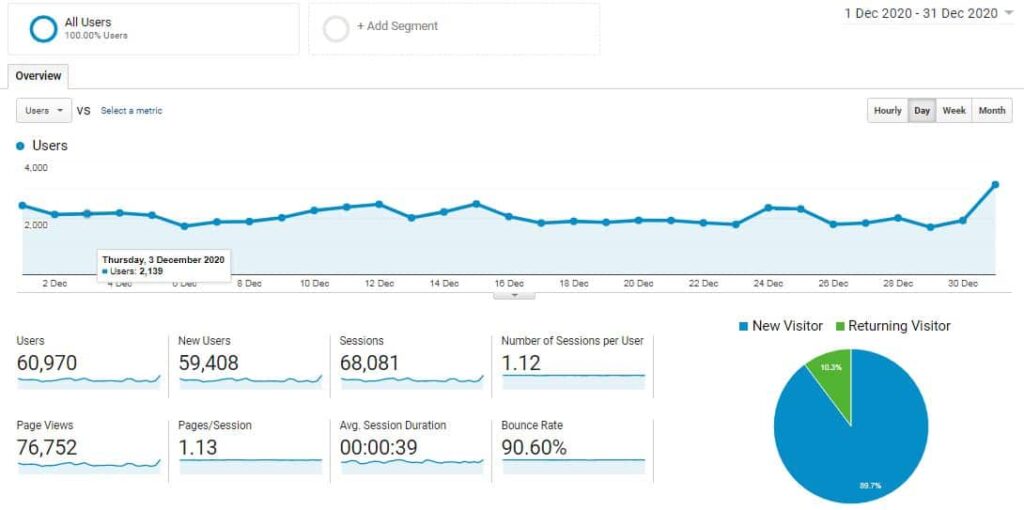Click the Select a metric link
1024x510 pixels.
[131, 111]
